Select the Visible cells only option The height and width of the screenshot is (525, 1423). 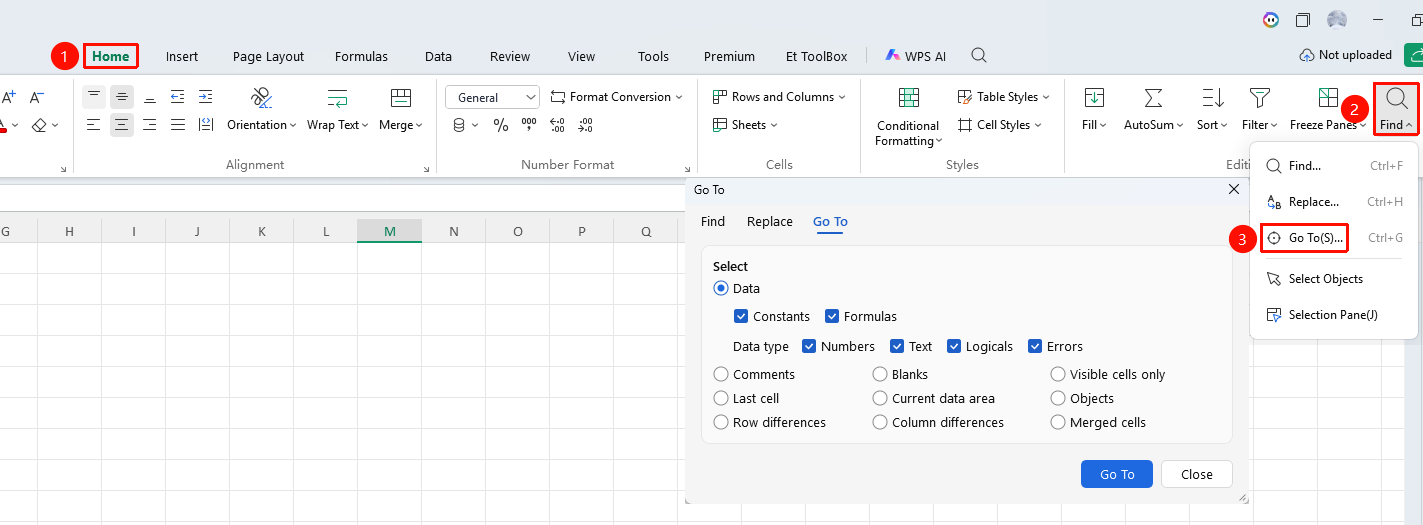point(1058,374)
